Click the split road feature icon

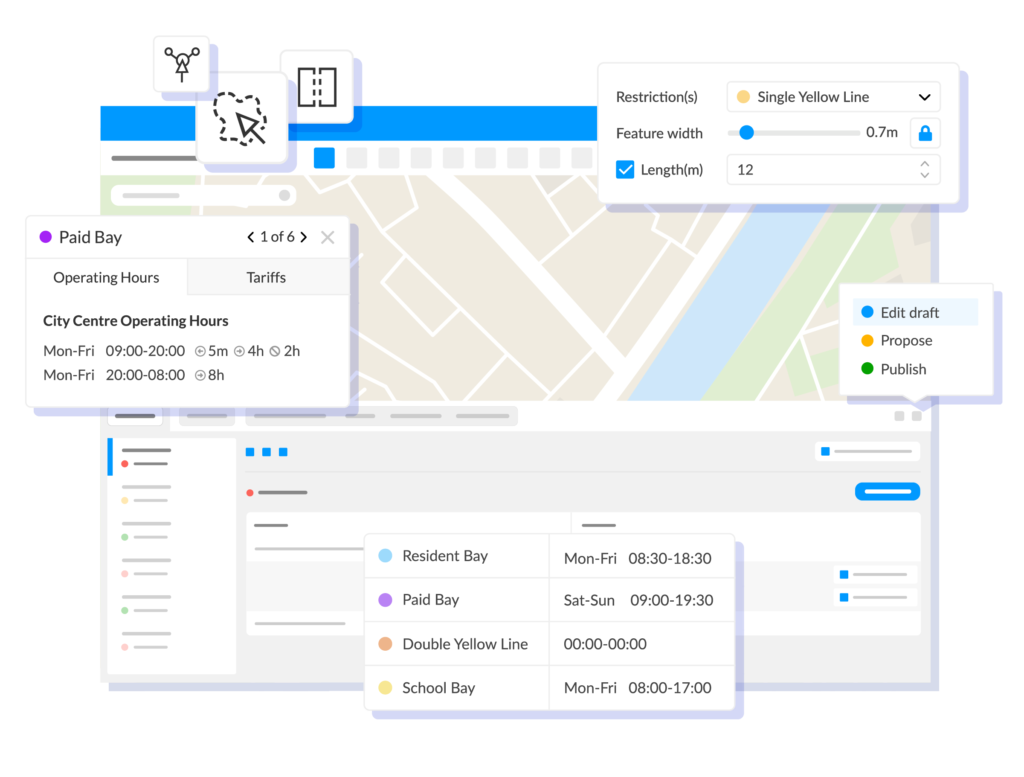(x=317, y=87)
